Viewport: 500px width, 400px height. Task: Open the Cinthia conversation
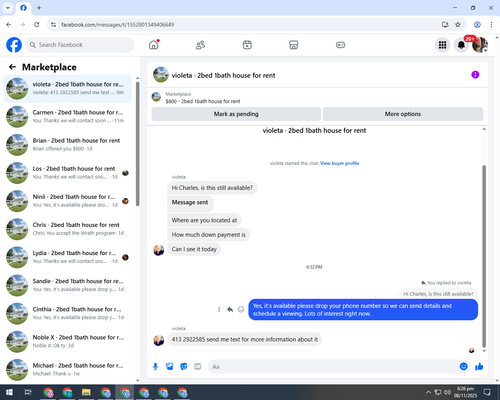[67, 313]
